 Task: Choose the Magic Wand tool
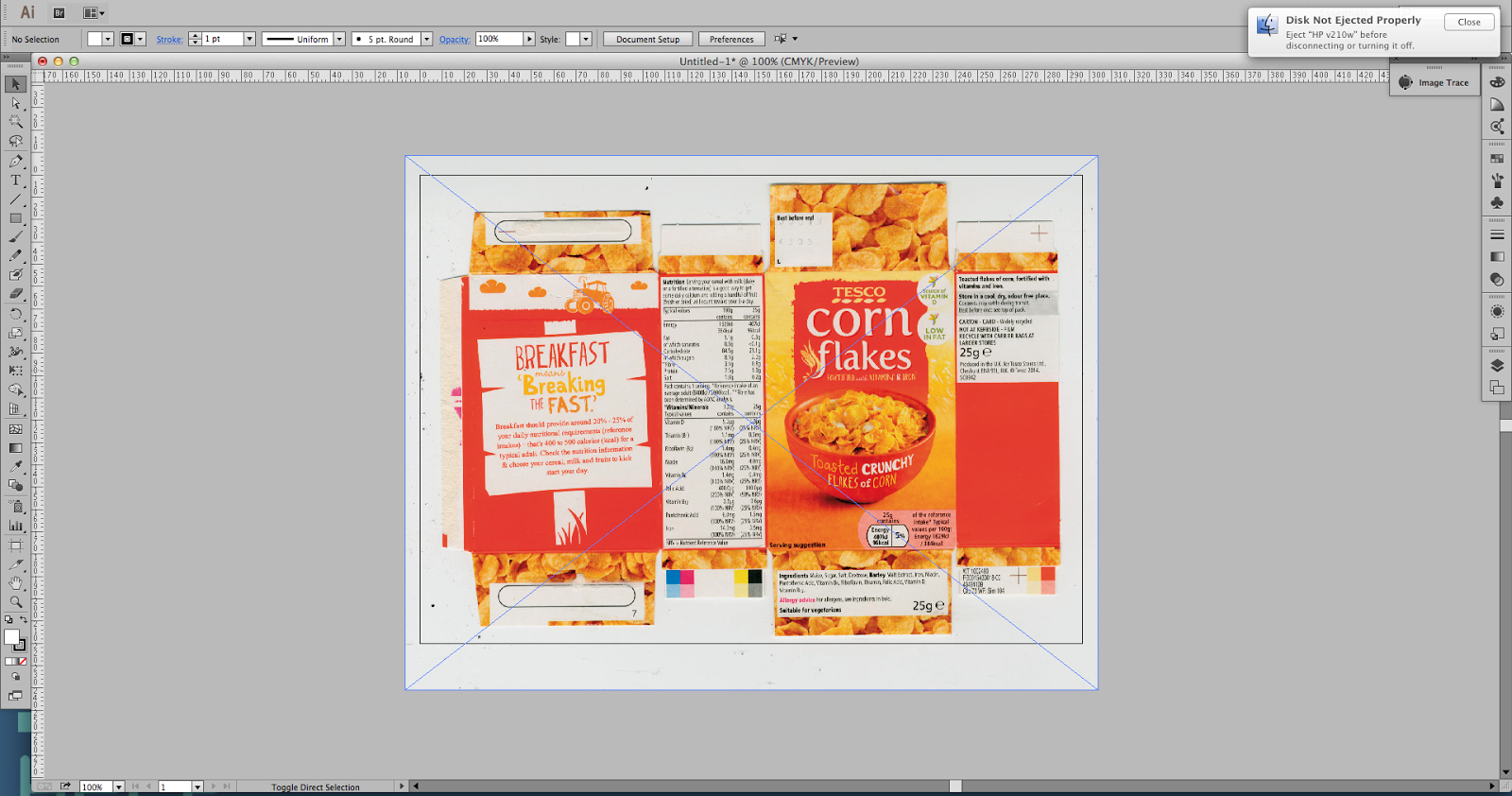(15, 122)
